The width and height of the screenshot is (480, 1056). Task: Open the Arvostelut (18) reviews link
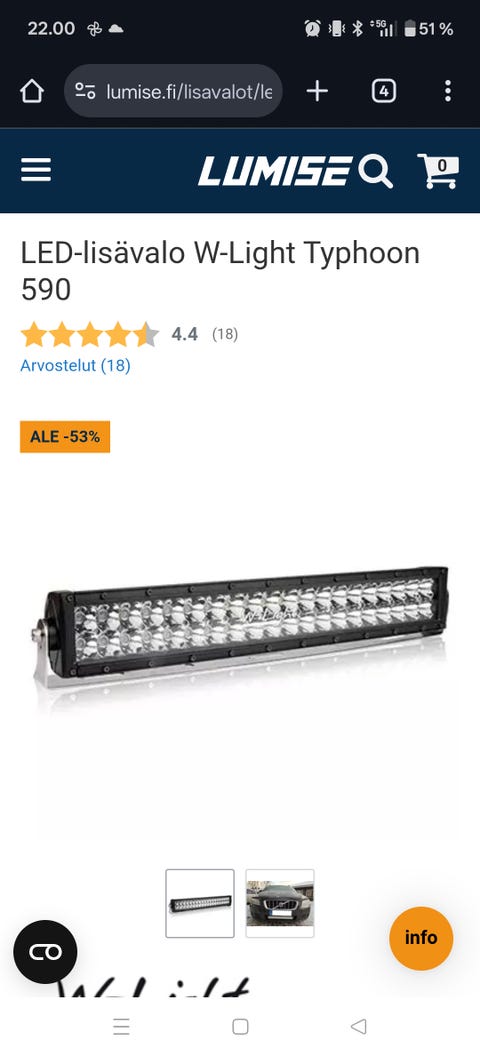coord(75,366)
